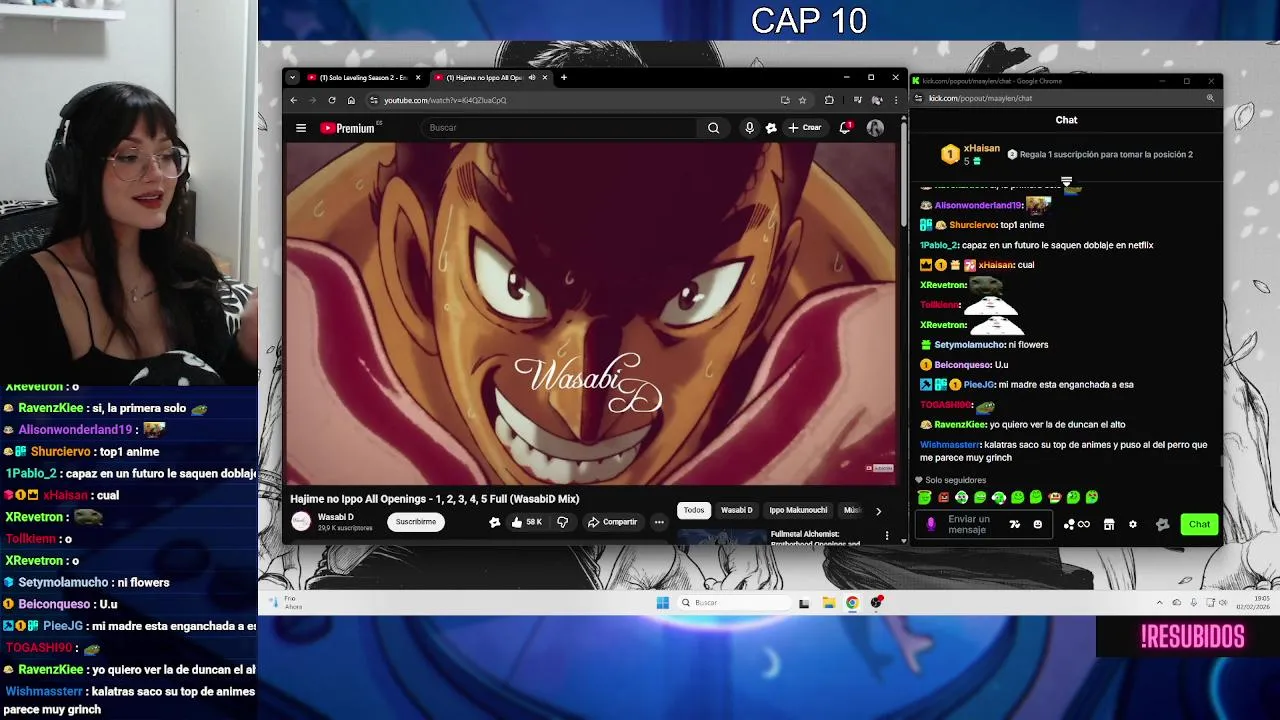Open File Explorer from the taskbar
Image resolution: width=1280 pixels, height=720 pixels.
[x=829, y=603]
